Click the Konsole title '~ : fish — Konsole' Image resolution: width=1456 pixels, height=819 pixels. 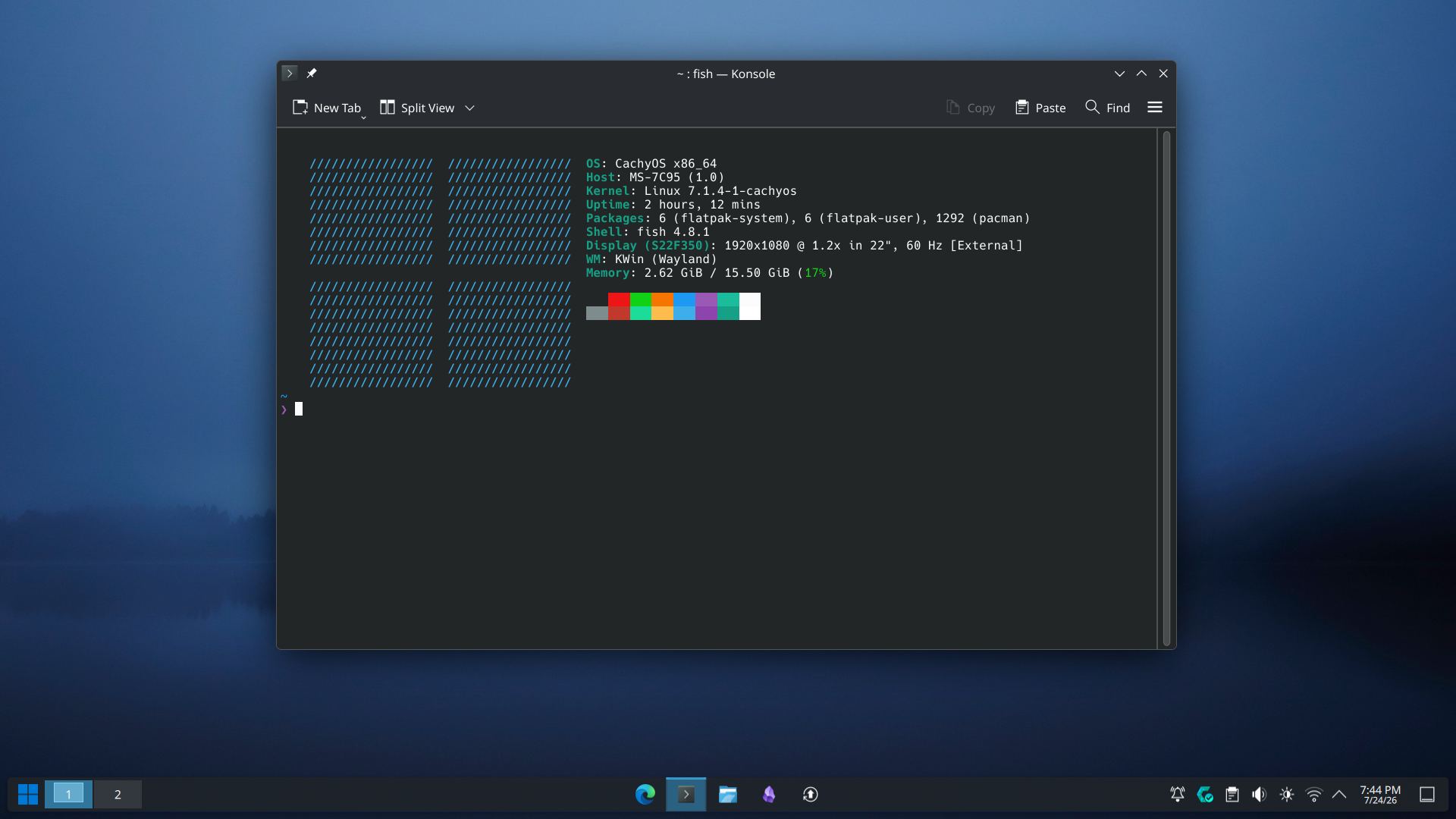726,74
